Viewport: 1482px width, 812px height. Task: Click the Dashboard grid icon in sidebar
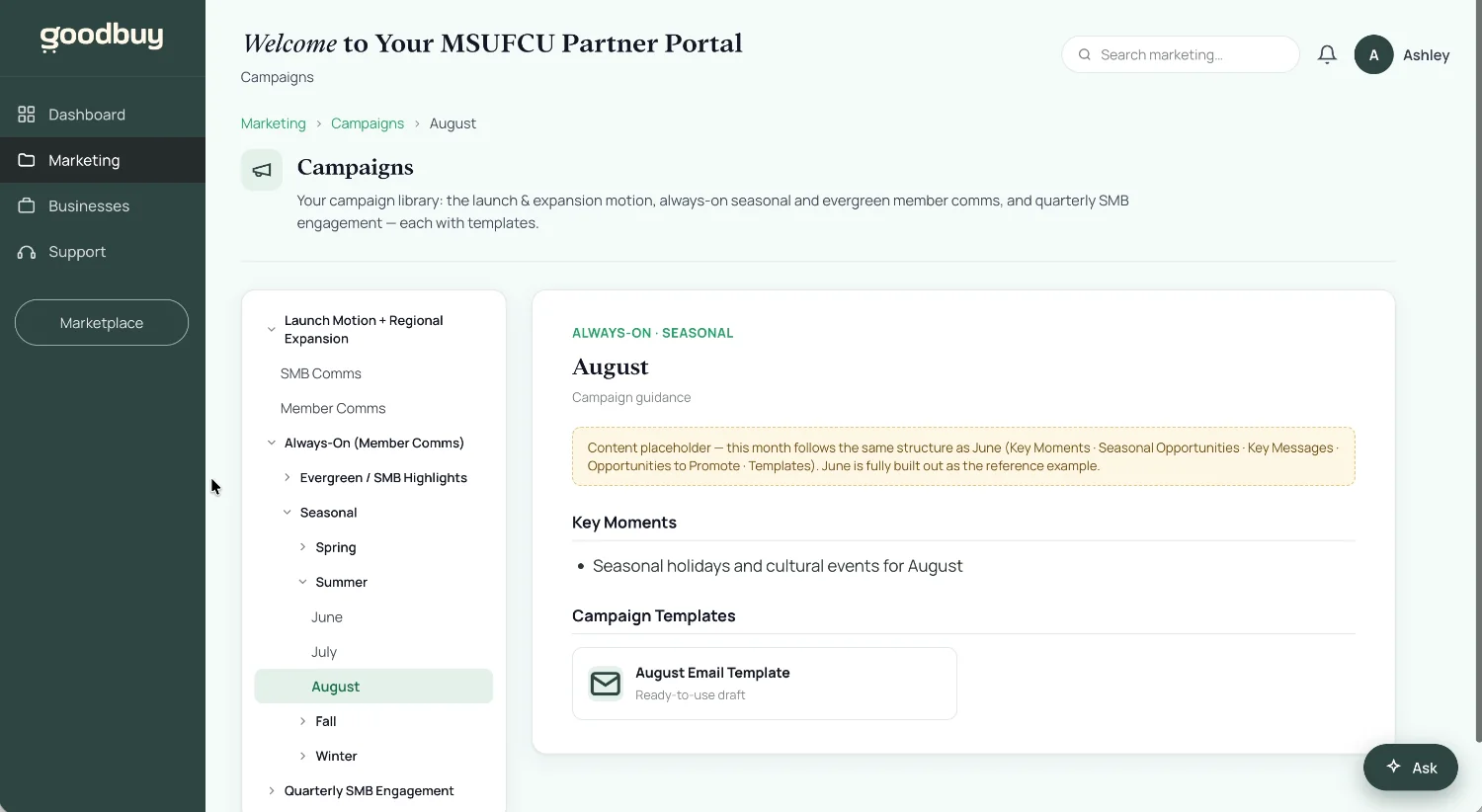[x=27, y=115]
